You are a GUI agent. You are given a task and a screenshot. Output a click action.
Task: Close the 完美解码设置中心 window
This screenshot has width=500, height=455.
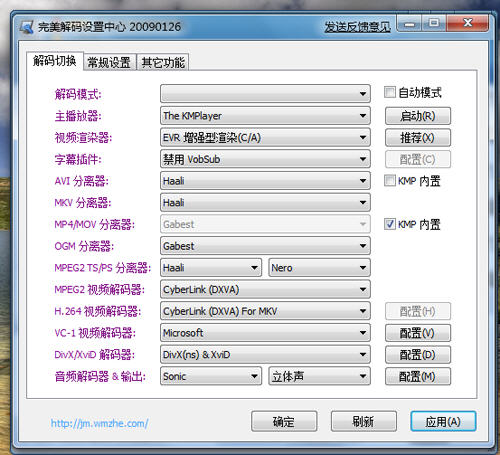(x=468, y=23)
